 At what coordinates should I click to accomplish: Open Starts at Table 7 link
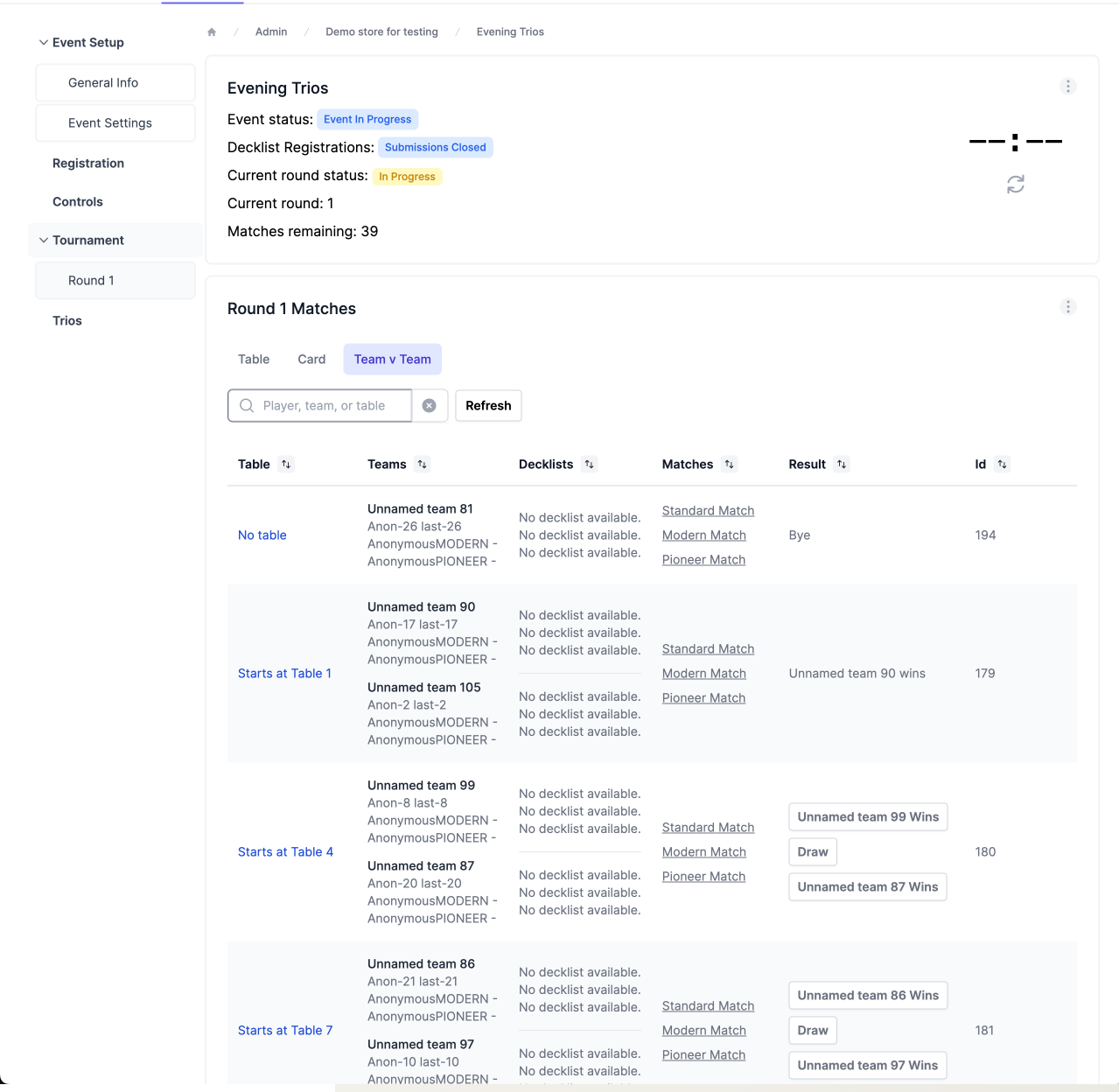pyautogui.click(x=285, y=1031)
